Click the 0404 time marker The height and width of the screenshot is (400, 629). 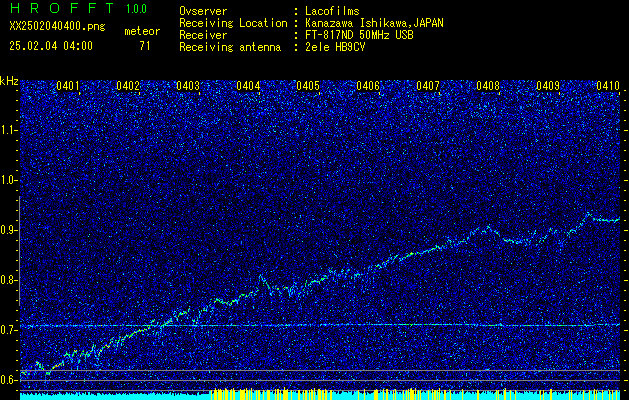click(248, 85)
